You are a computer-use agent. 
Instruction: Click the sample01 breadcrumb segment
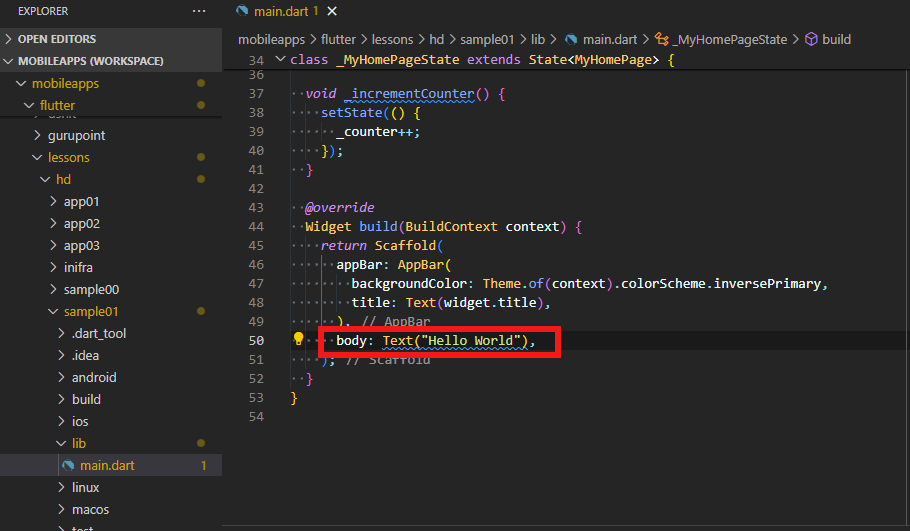486,40
